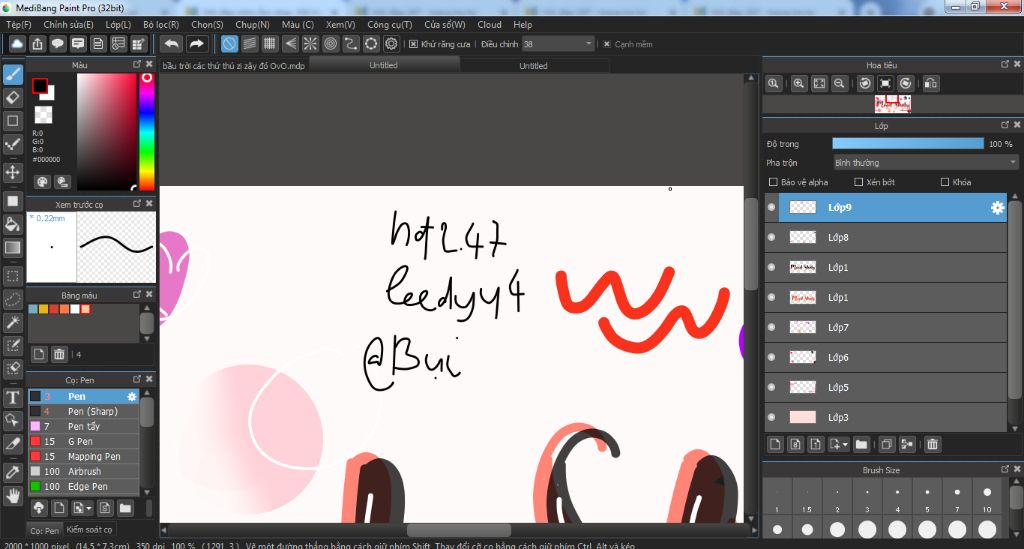Pick the transparent color swatch
The width and height of the screenshot is (1024, 549).
[x=44, y=115]
